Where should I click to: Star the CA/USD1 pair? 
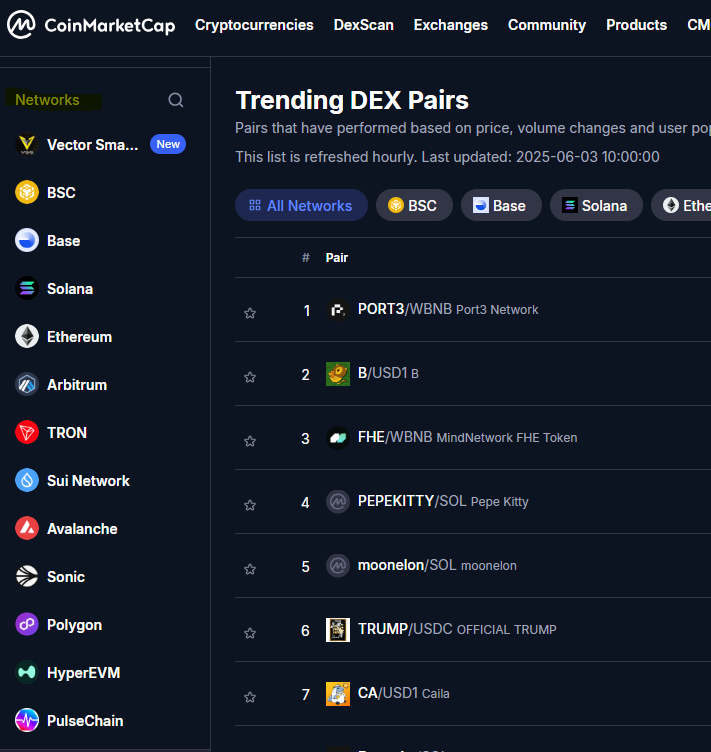click(250, 697)
